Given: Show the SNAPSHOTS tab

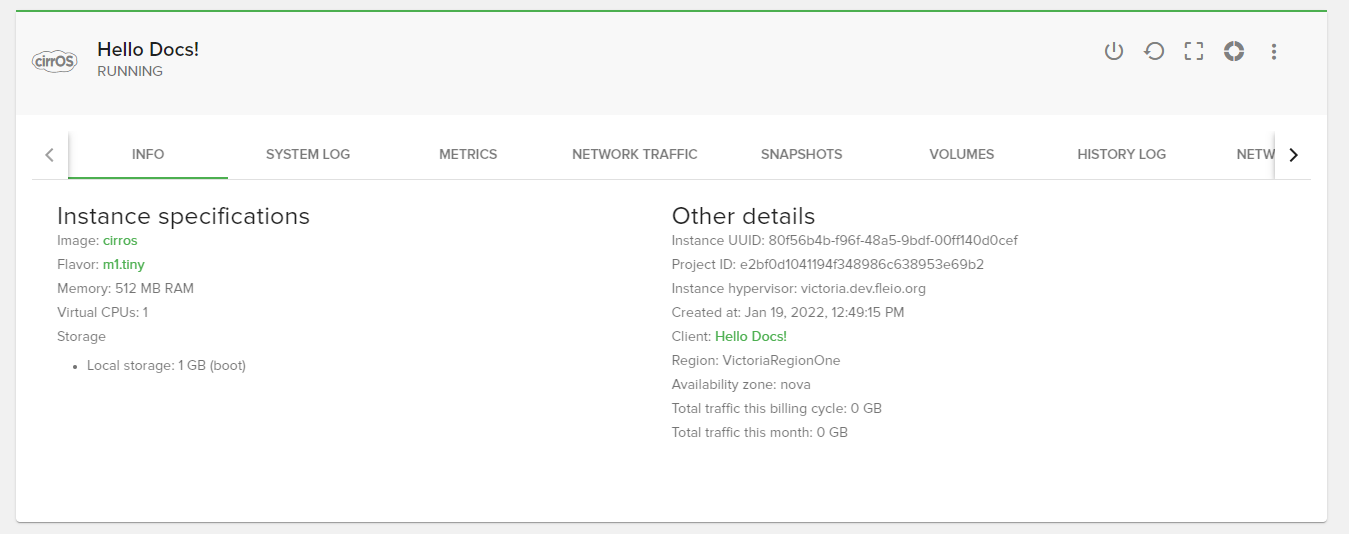Looking at the screenshot, I should point(801,154).
